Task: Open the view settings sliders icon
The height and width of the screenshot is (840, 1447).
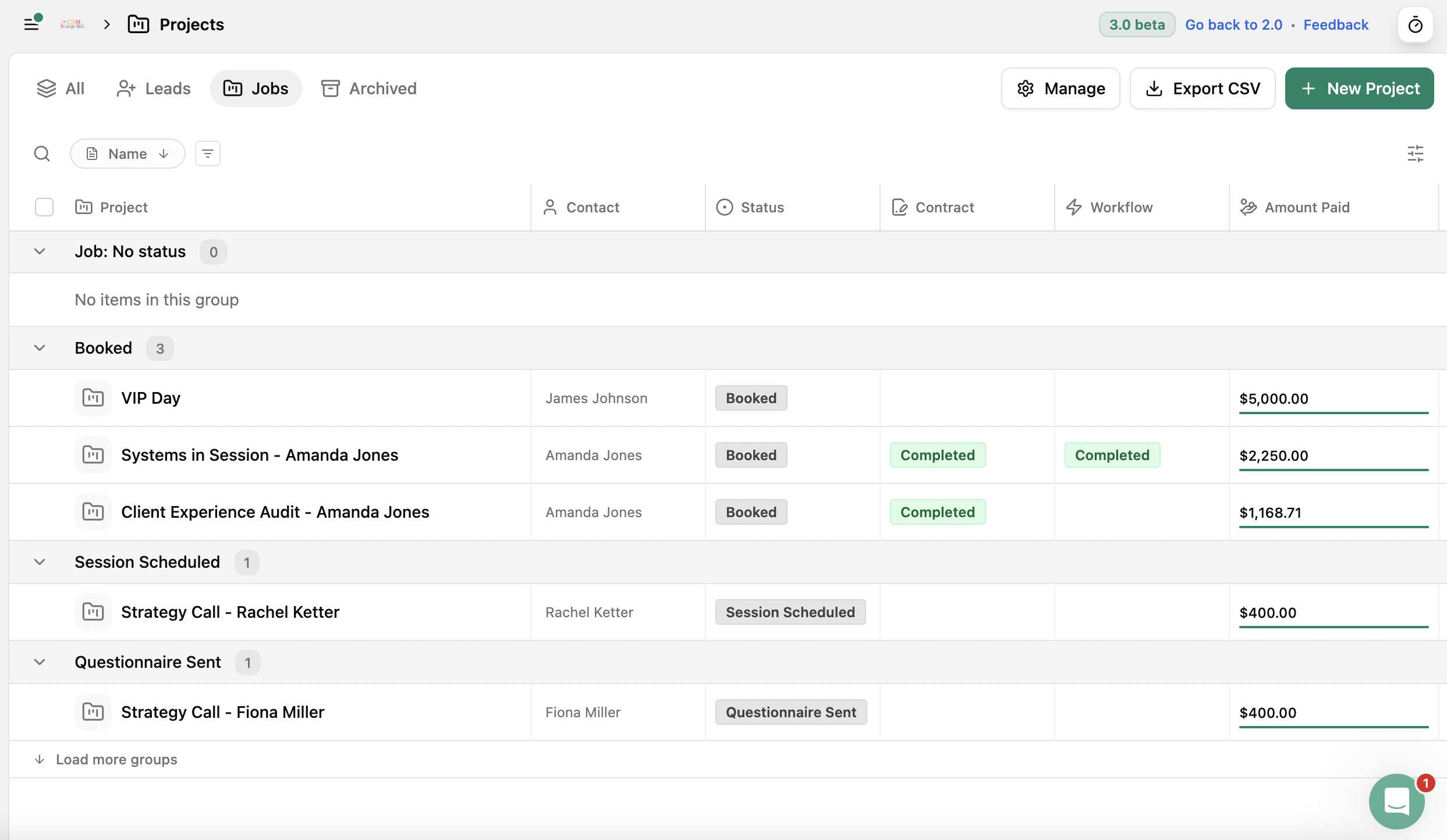Action: (x=1415, y=154)
